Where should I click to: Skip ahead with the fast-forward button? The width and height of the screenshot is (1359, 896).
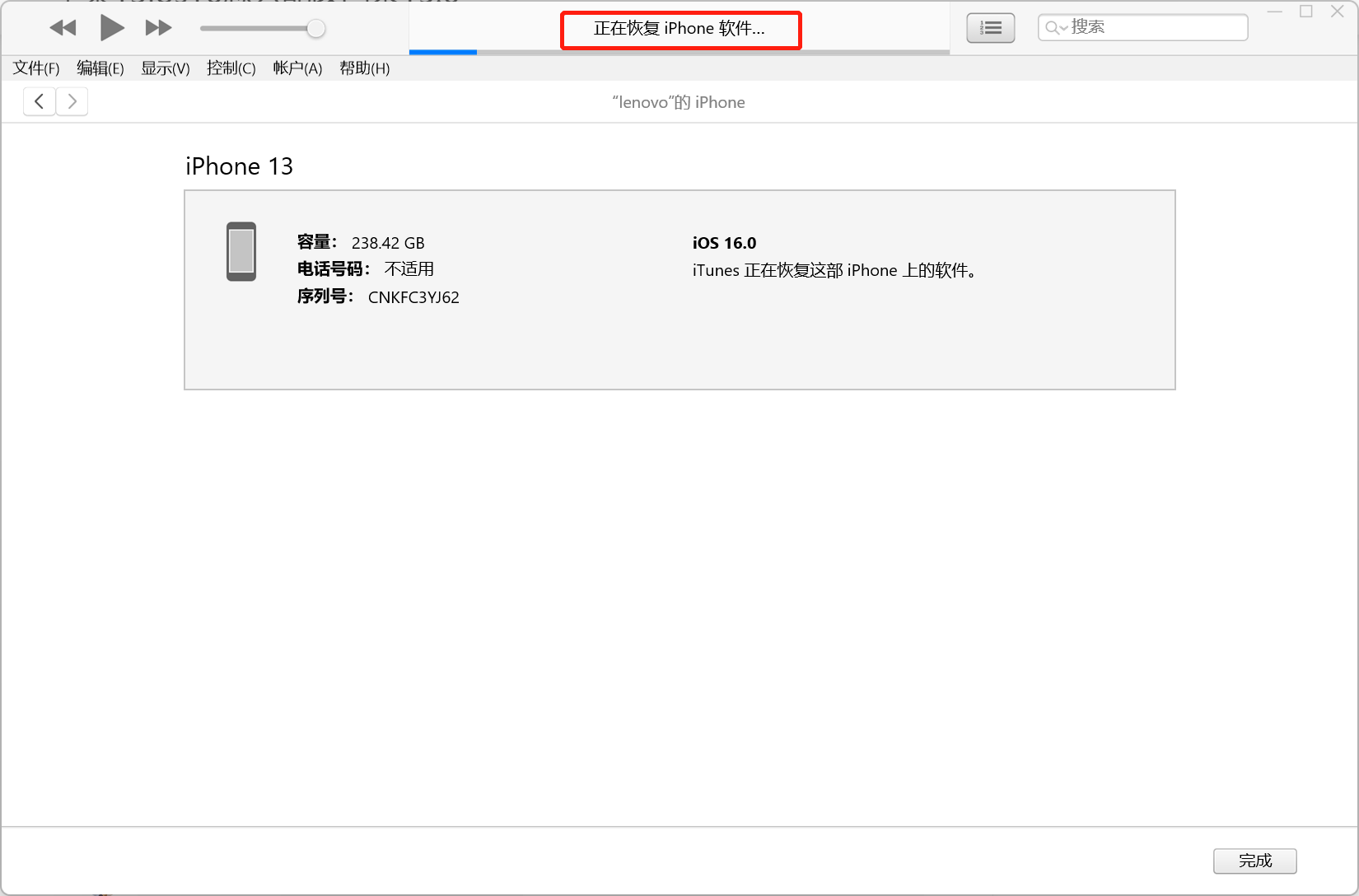(158, 28)
